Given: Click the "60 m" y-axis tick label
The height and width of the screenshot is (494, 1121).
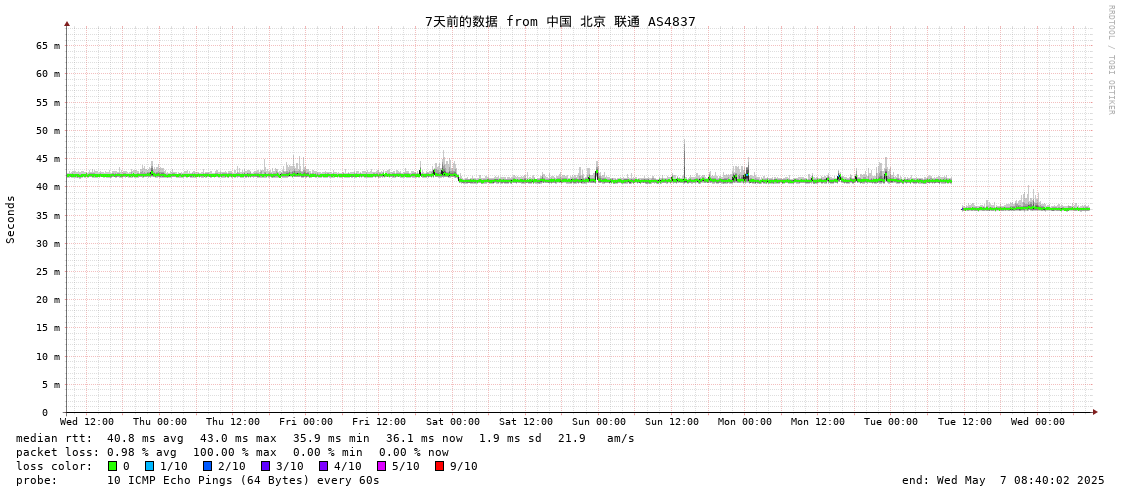Looking at the screenshot, I should coord(48,74).
